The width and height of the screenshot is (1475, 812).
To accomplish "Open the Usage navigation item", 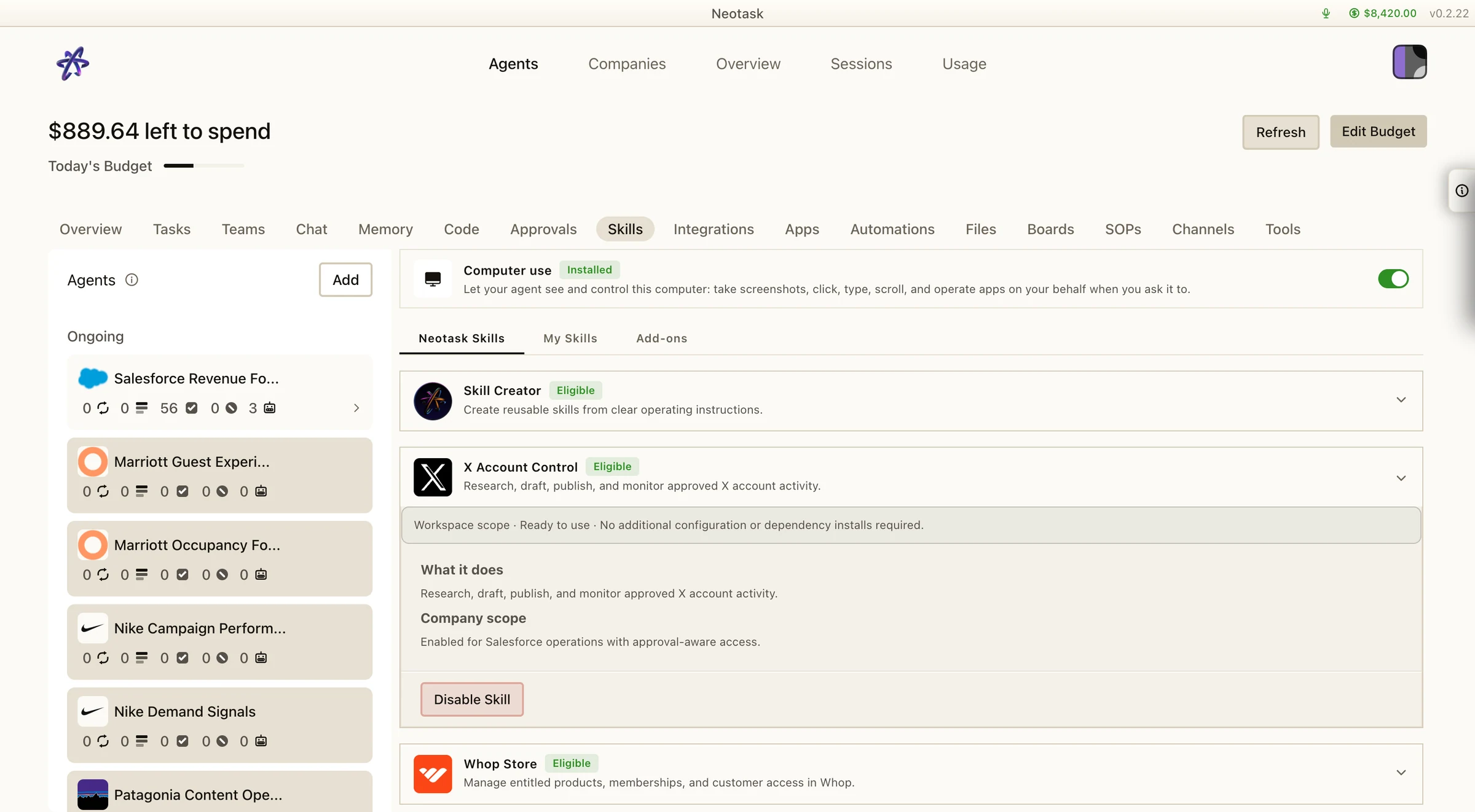I will pos(964,64).
